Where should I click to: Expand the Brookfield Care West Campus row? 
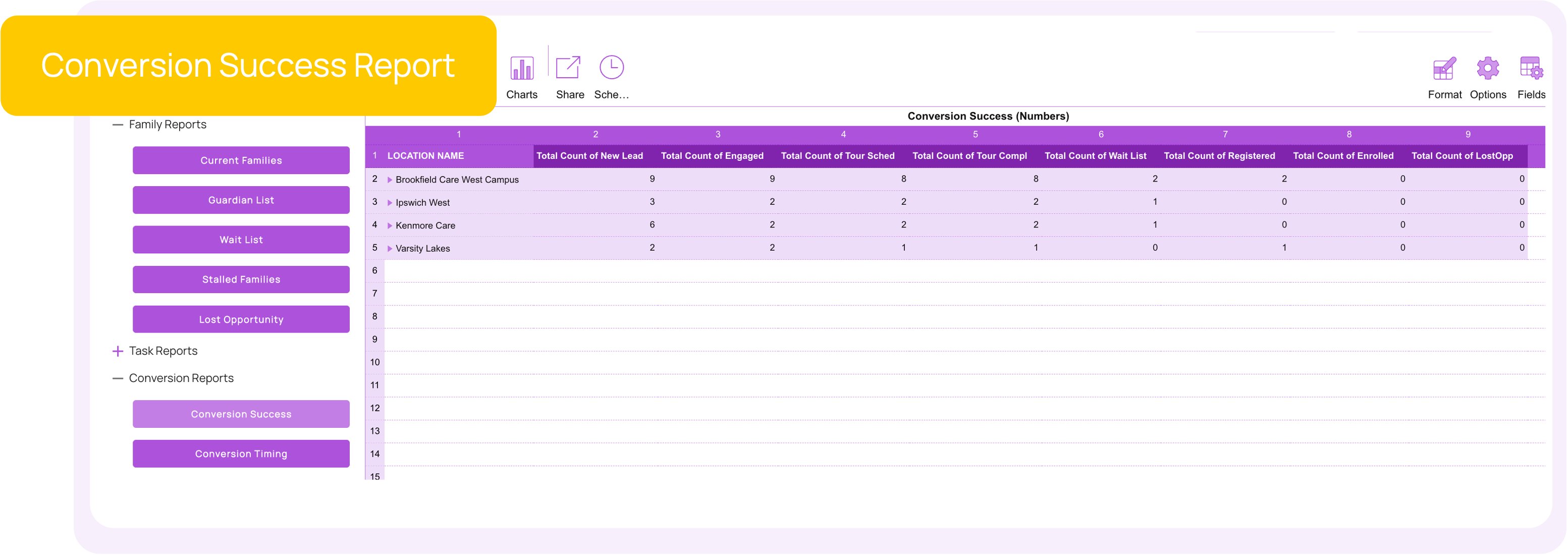(390, 180)
